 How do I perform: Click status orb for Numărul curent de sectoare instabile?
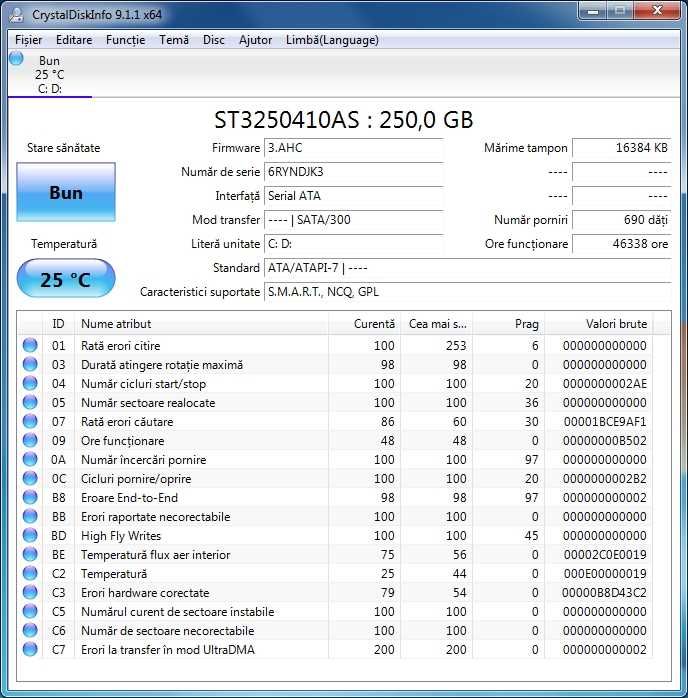click(x=30, y=611)
